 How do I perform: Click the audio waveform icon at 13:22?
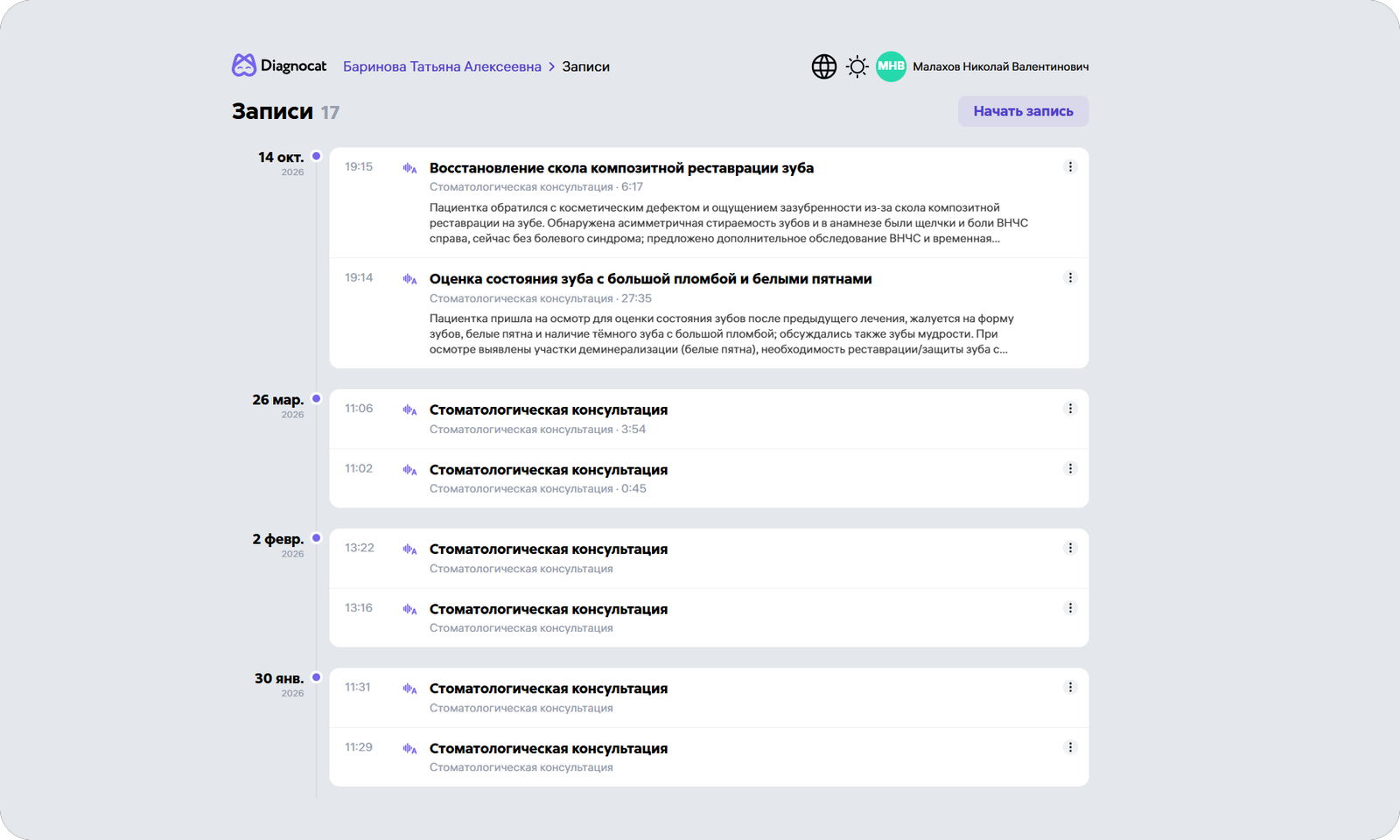pyautogui.click(x=409, y=549)
